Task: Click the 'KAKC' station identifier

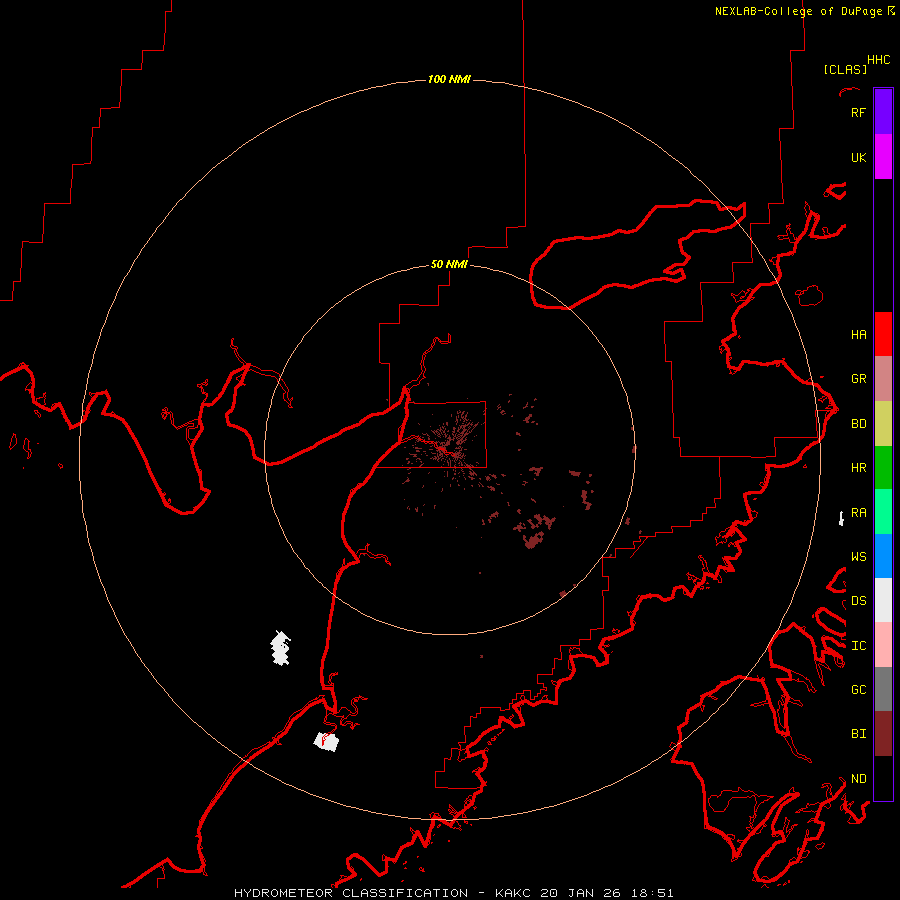Action: [x=514, y=893]
